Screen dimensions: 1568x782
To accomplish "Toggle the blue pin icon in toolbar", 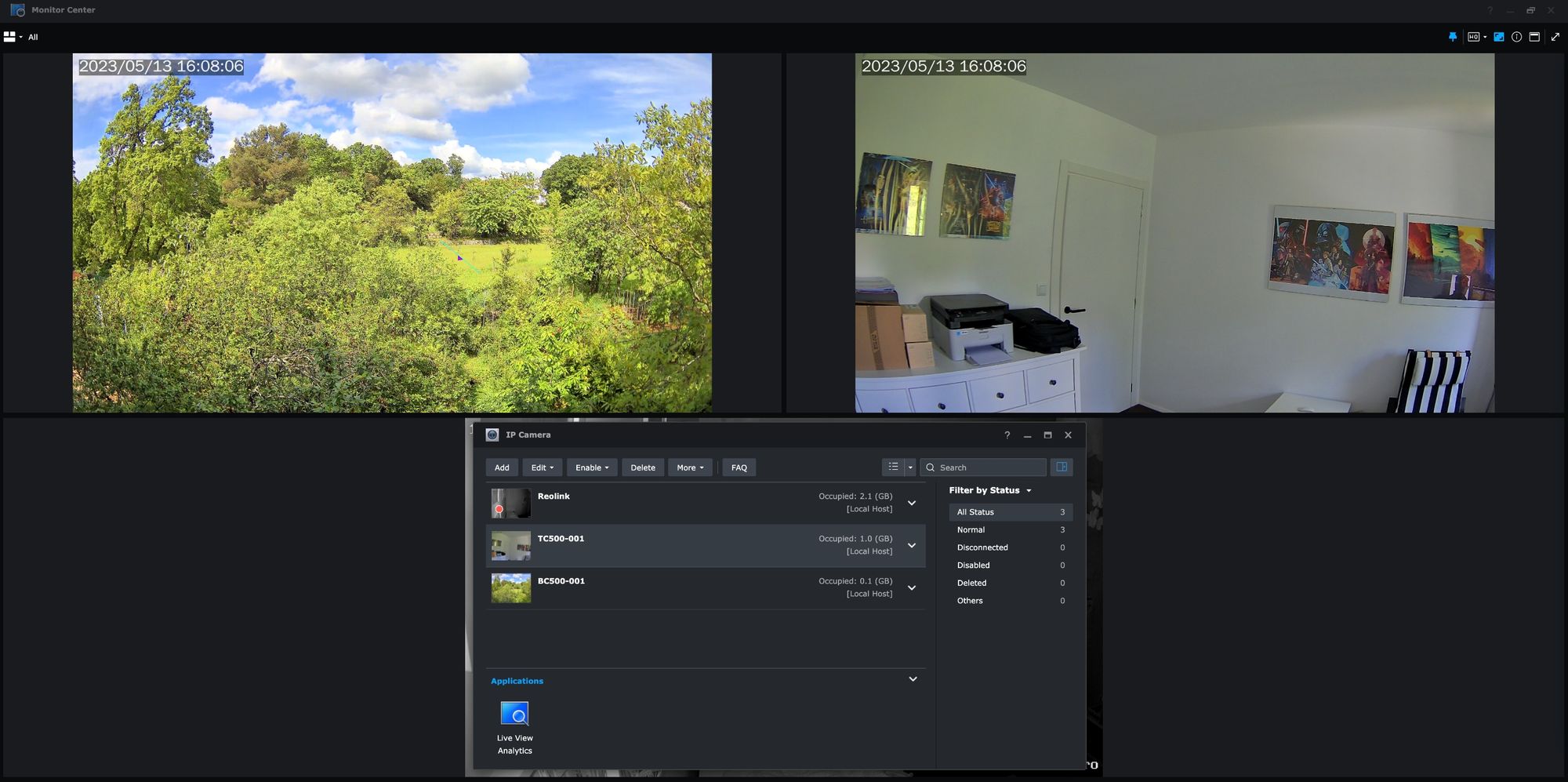I will coord(1453,37).
